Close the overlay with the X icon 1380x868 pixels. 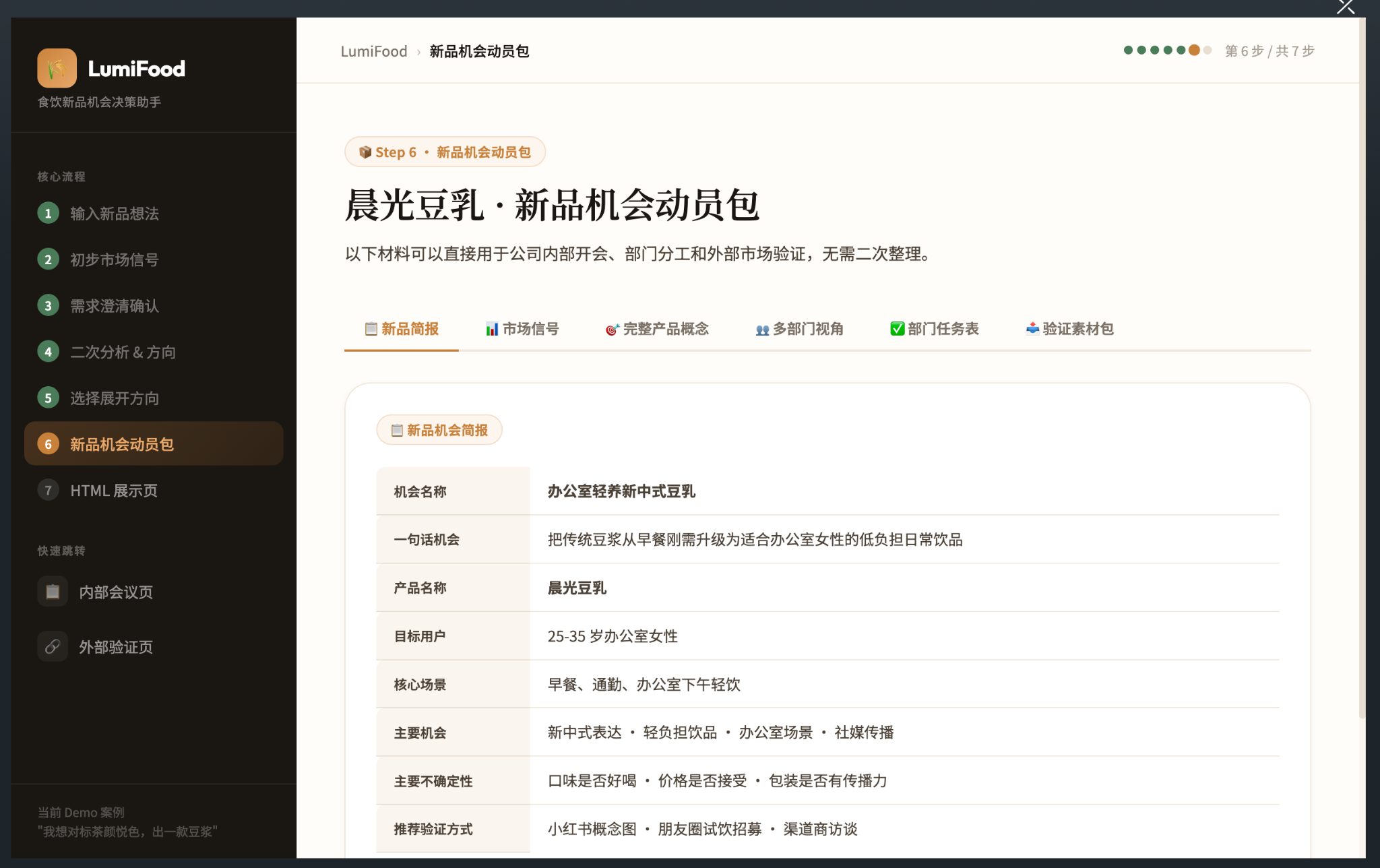click(1345, 7)
